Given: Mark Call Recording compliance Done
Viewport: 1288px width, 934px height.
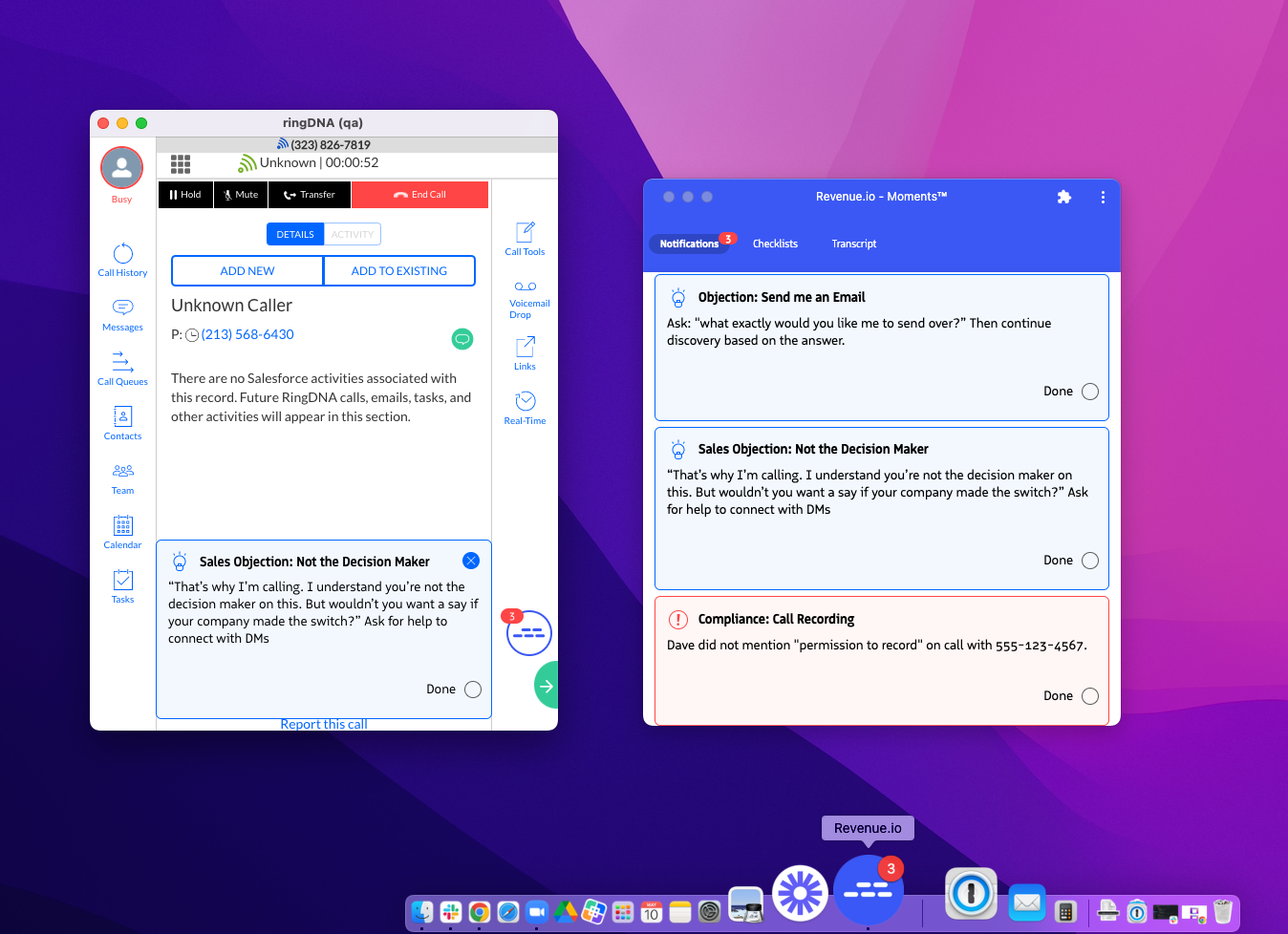Looking at the screenshot, I should point(1090,696).
